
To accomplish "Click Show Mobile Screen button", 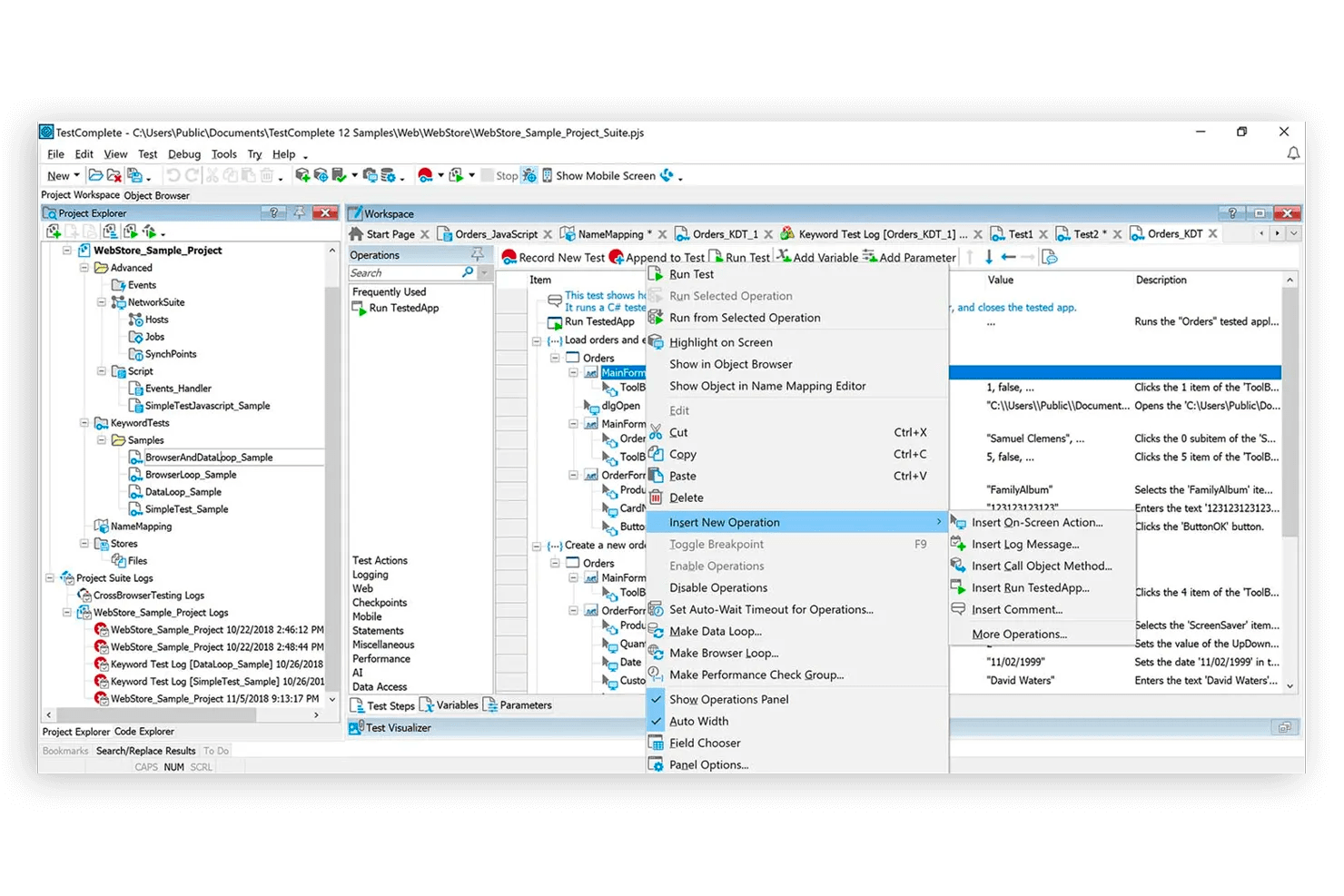I will pyautogui.click(x=605, y=175).
